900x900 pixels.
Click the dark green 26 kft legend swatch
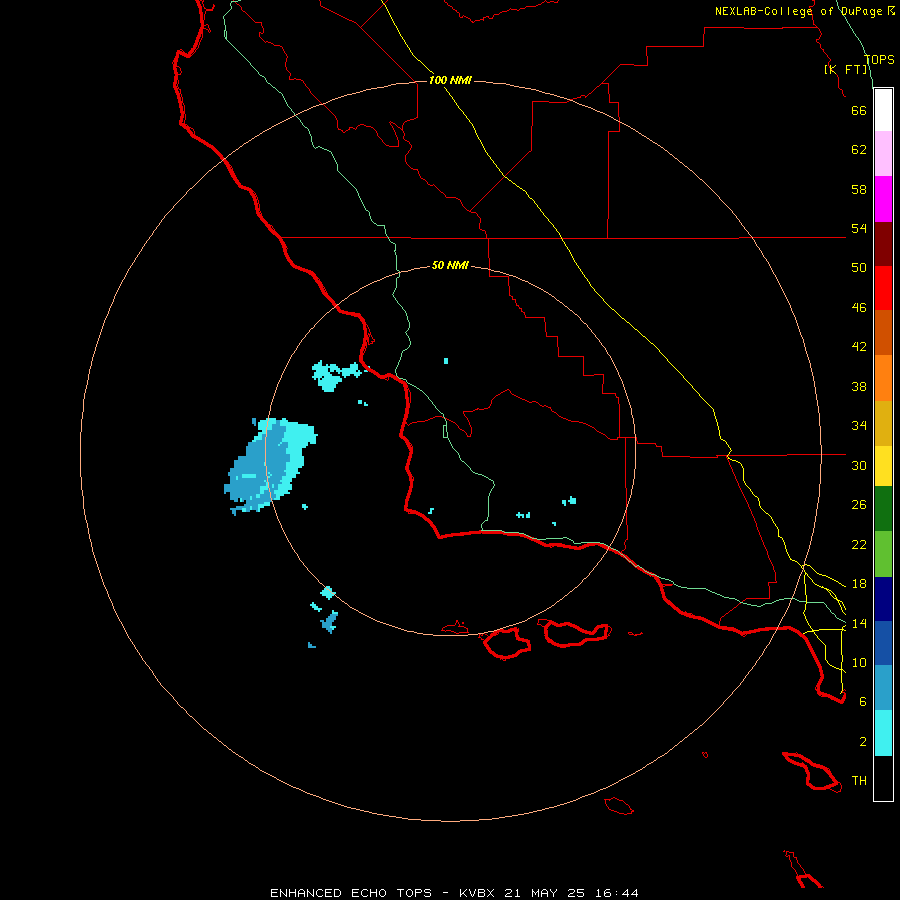click(883, 509)
